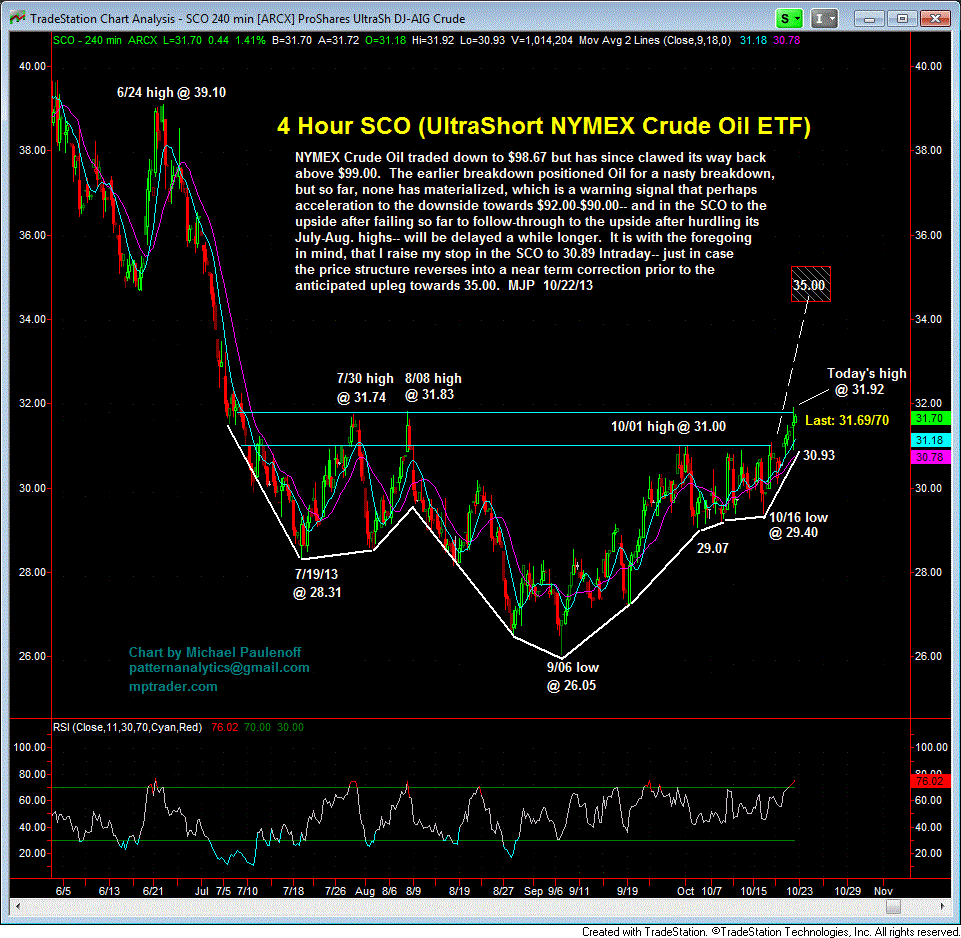961x938 pixels.
Task: Click the left-axis 34.00 price label
Action: (32, 319)
